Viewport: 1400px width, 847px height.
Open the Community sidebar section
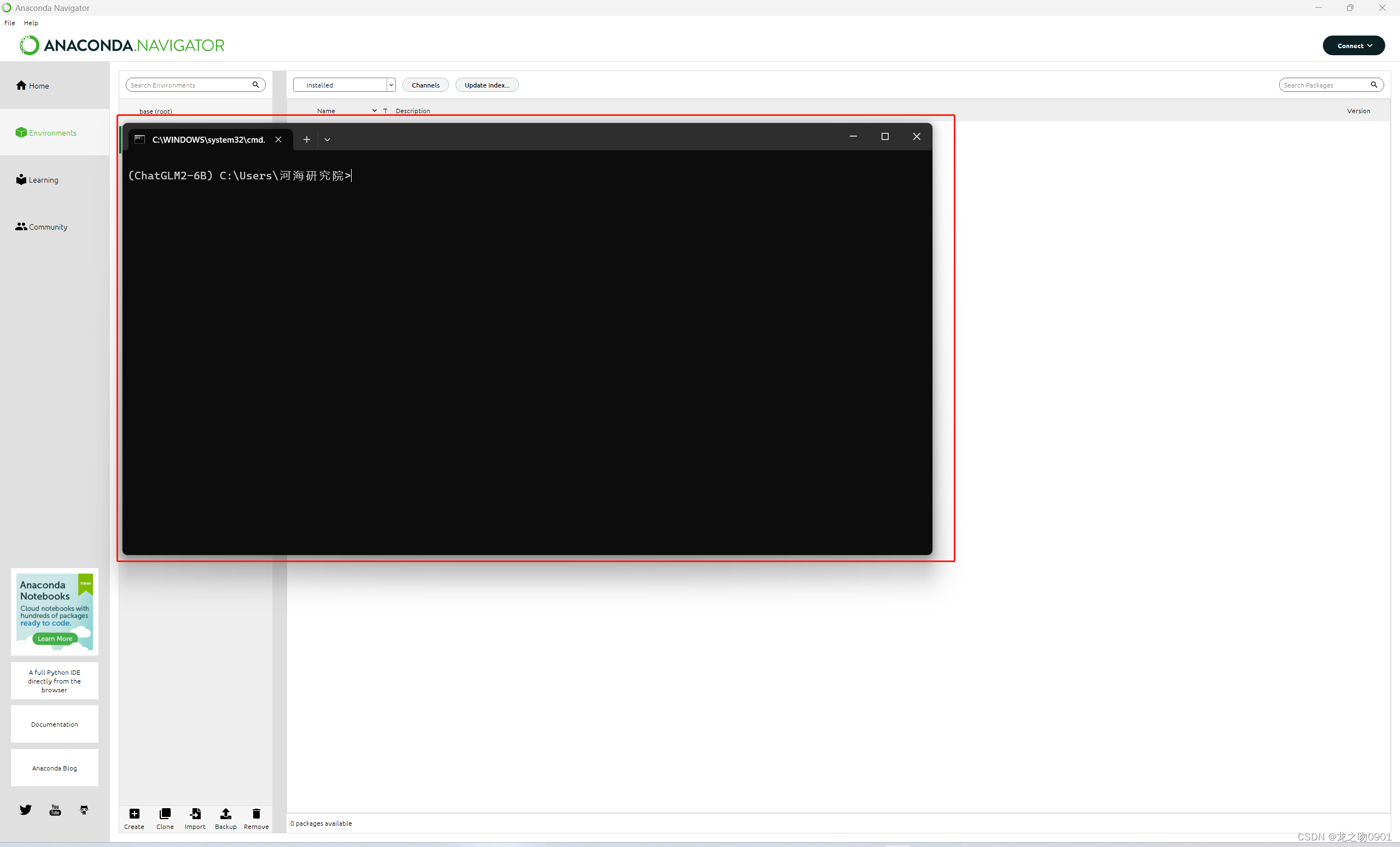[42, 227]
